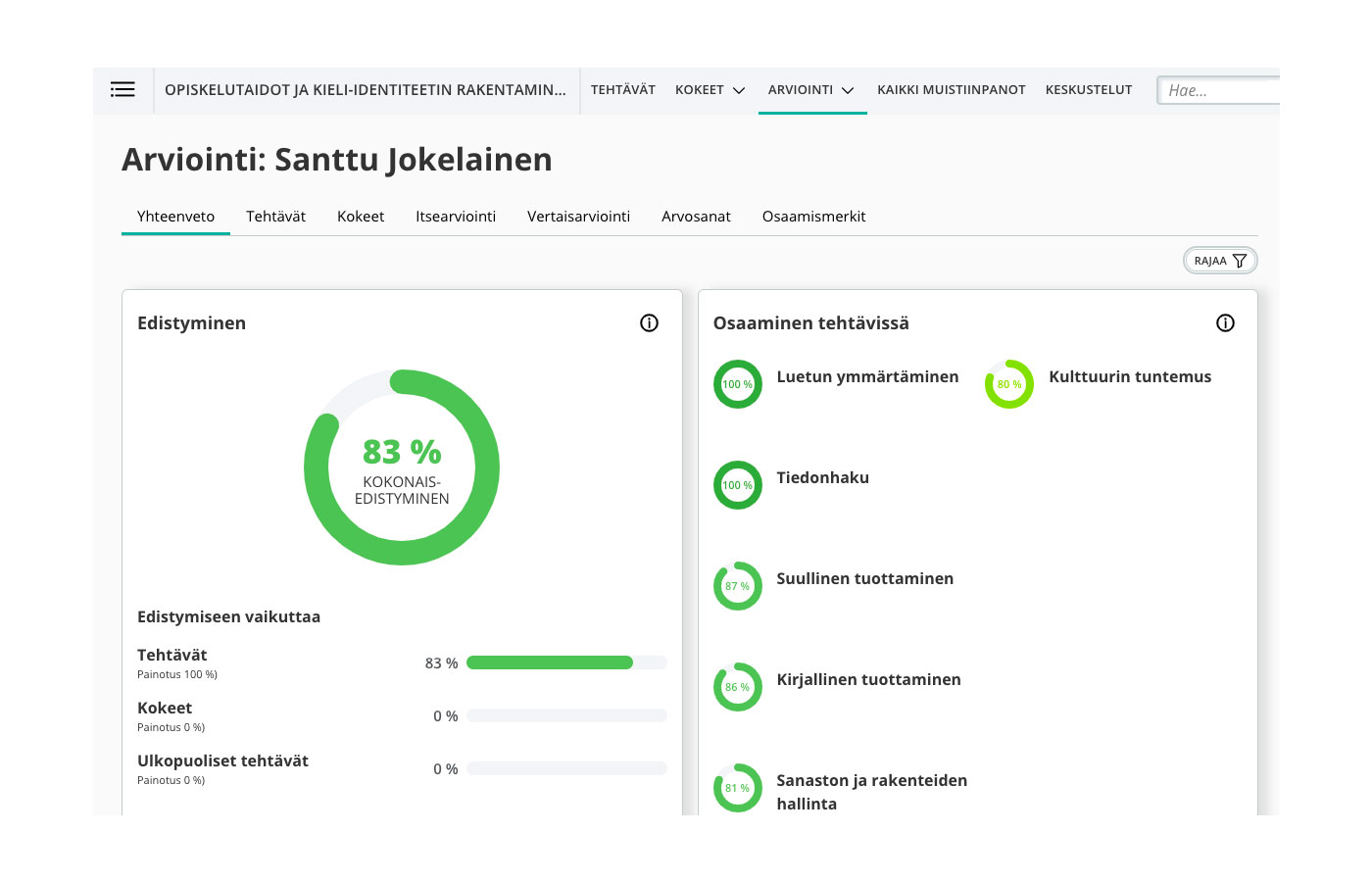Click the Luetun ymmärtäminen 100 % circle

click(737, 384)
